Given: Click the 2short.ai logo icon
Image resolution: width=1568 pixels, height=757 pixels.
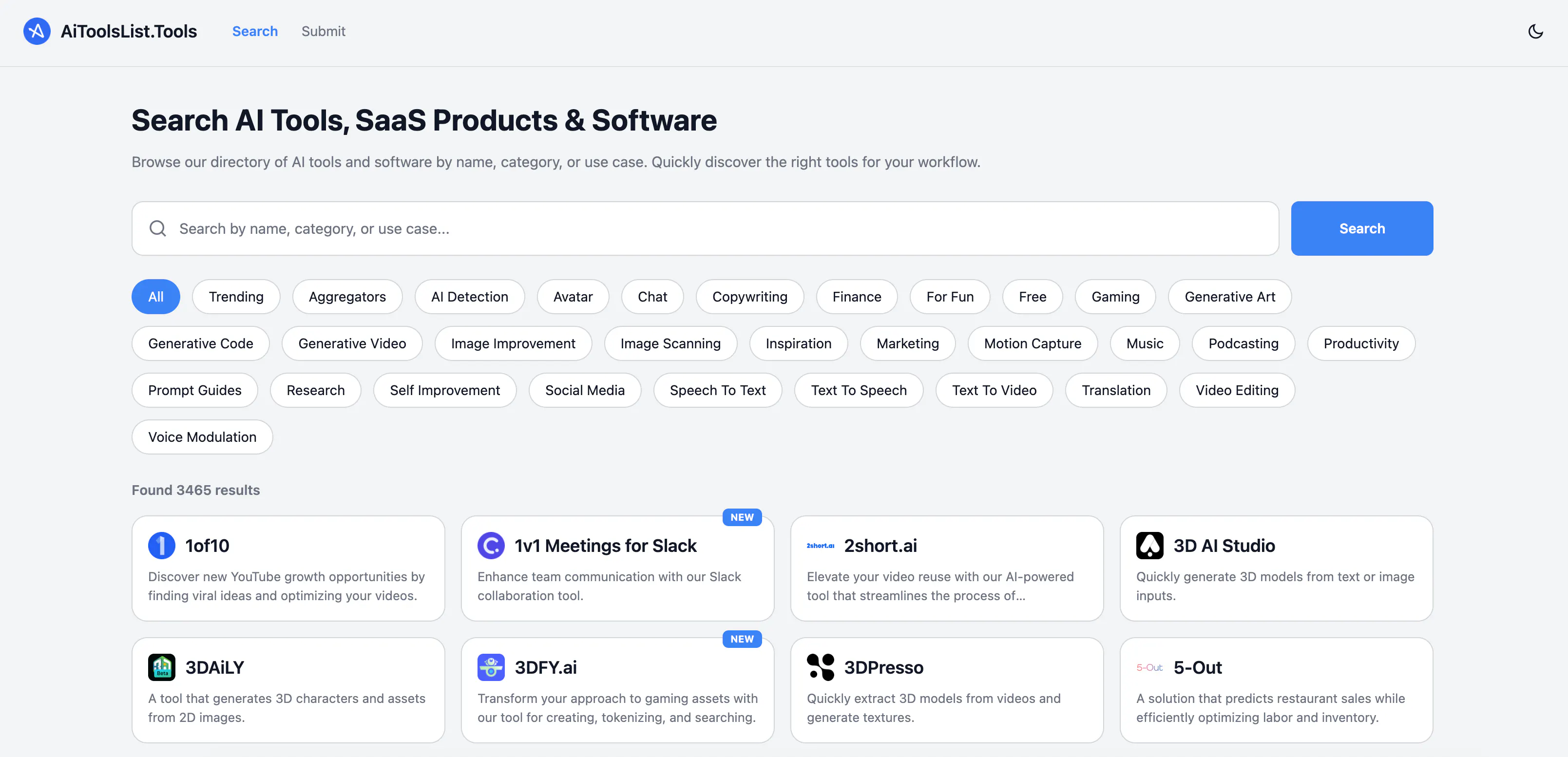Looking at the screenshot, I should point(820,545).
